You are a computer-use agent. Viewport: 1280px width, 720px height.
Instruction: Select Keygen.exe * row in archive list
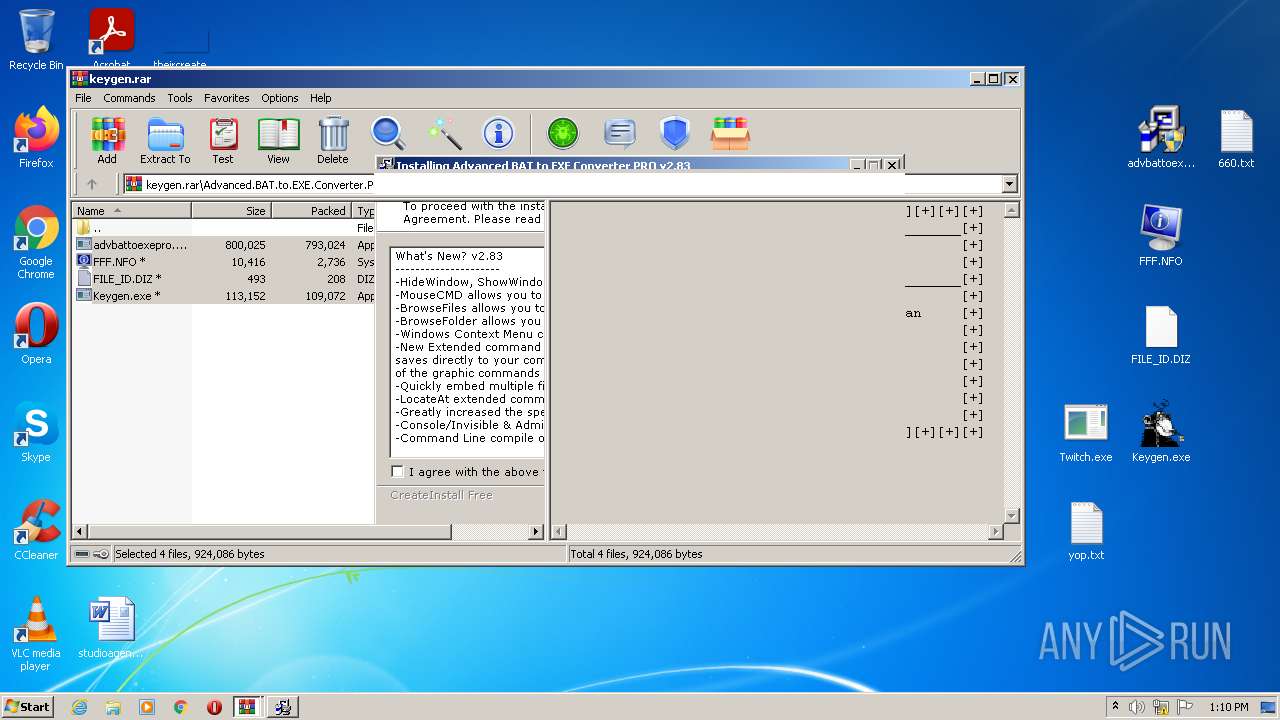[224, 296]
